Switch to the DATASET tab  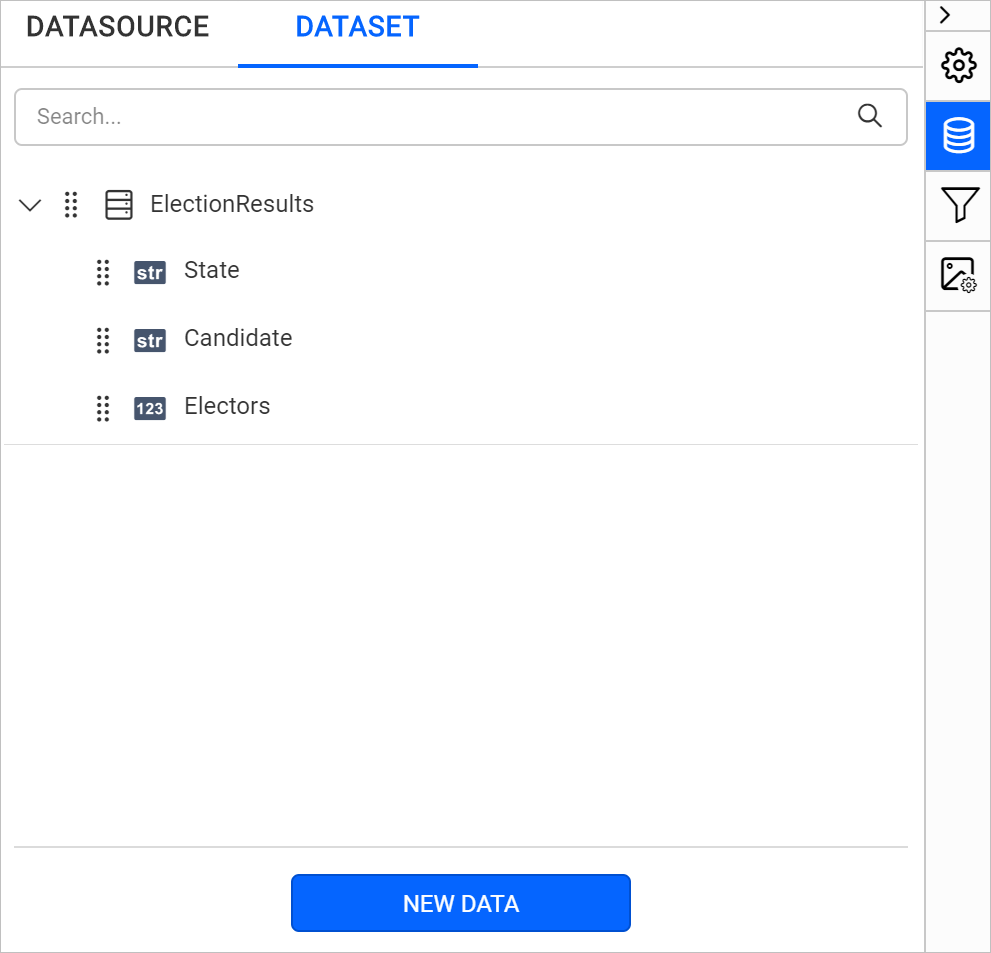[357, 27]
